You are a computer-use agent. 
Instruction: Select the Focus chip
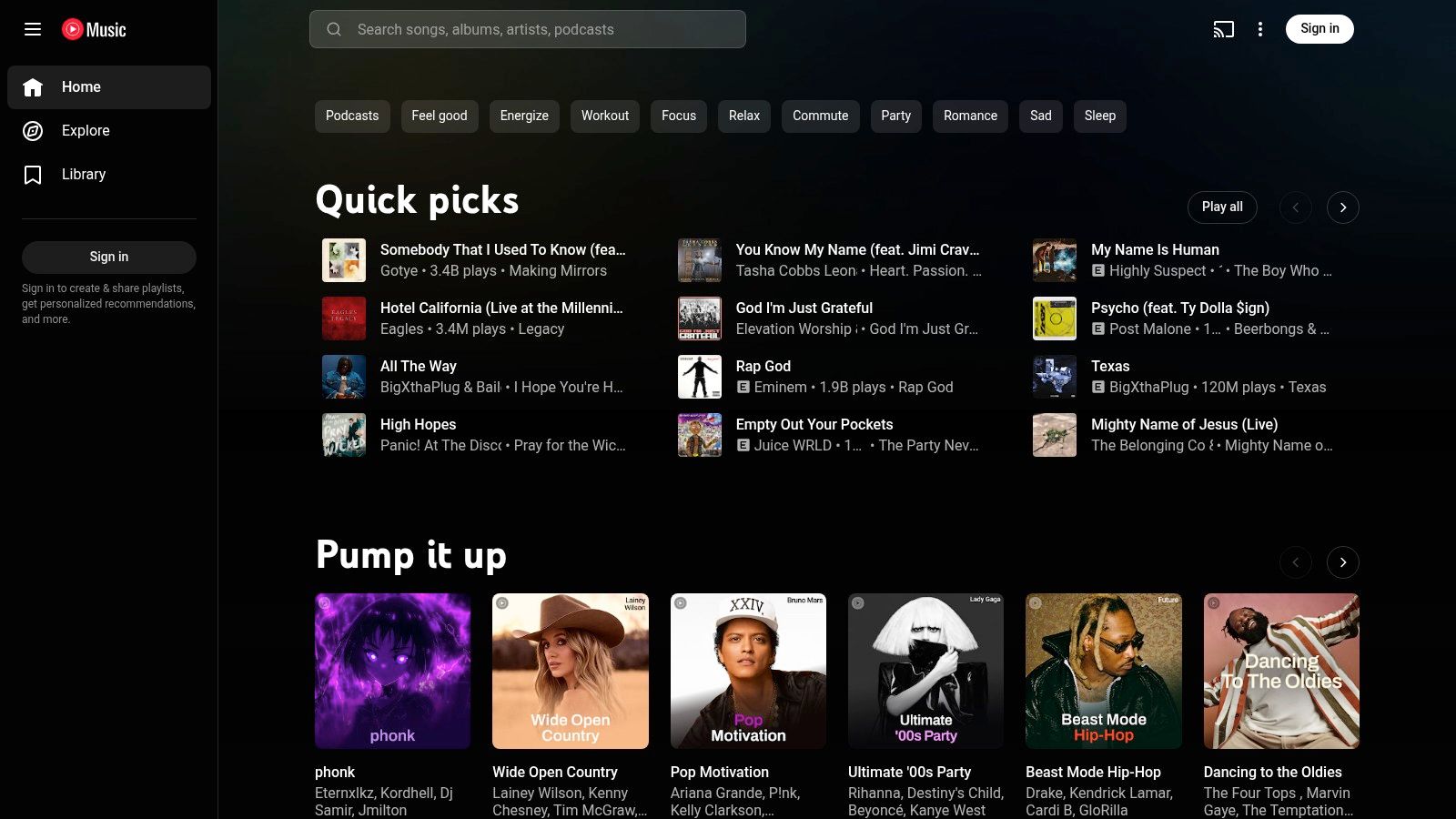(679, 116)
